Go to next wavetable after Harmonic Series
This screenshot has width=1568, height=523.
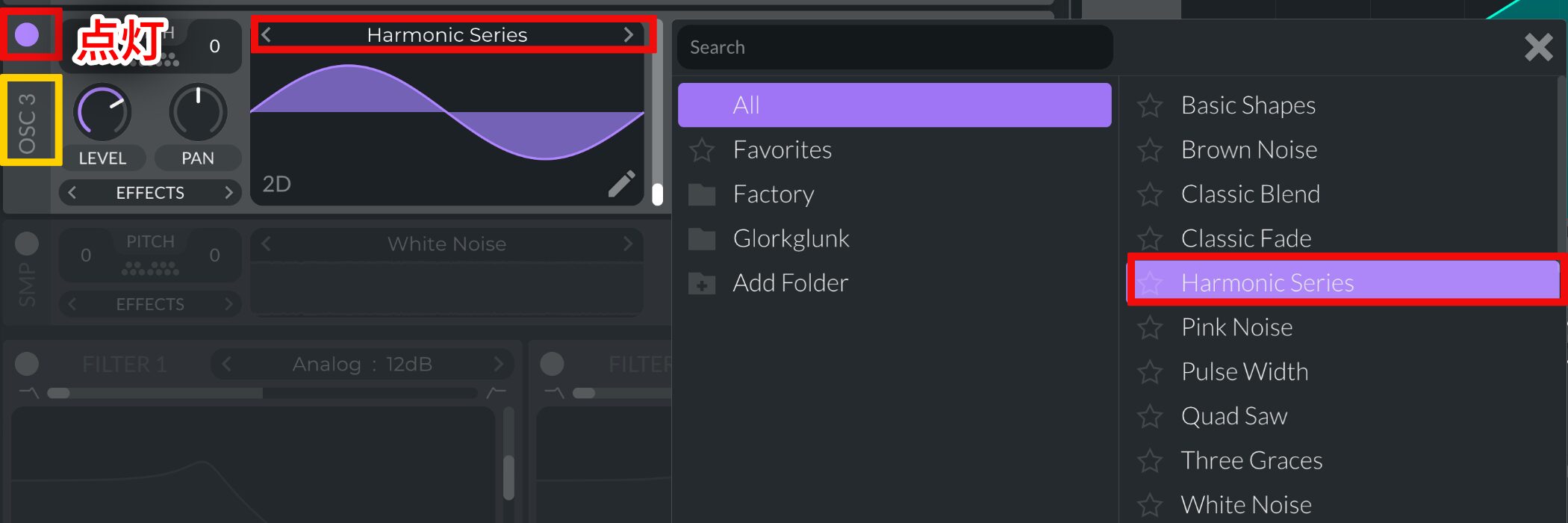click(x=628, y=34)
